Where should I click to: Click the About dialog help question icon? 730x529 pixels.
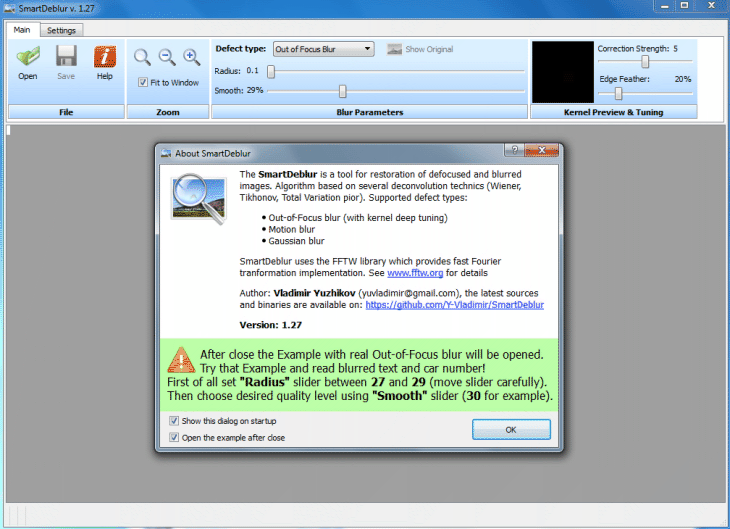tap(515, 152)
